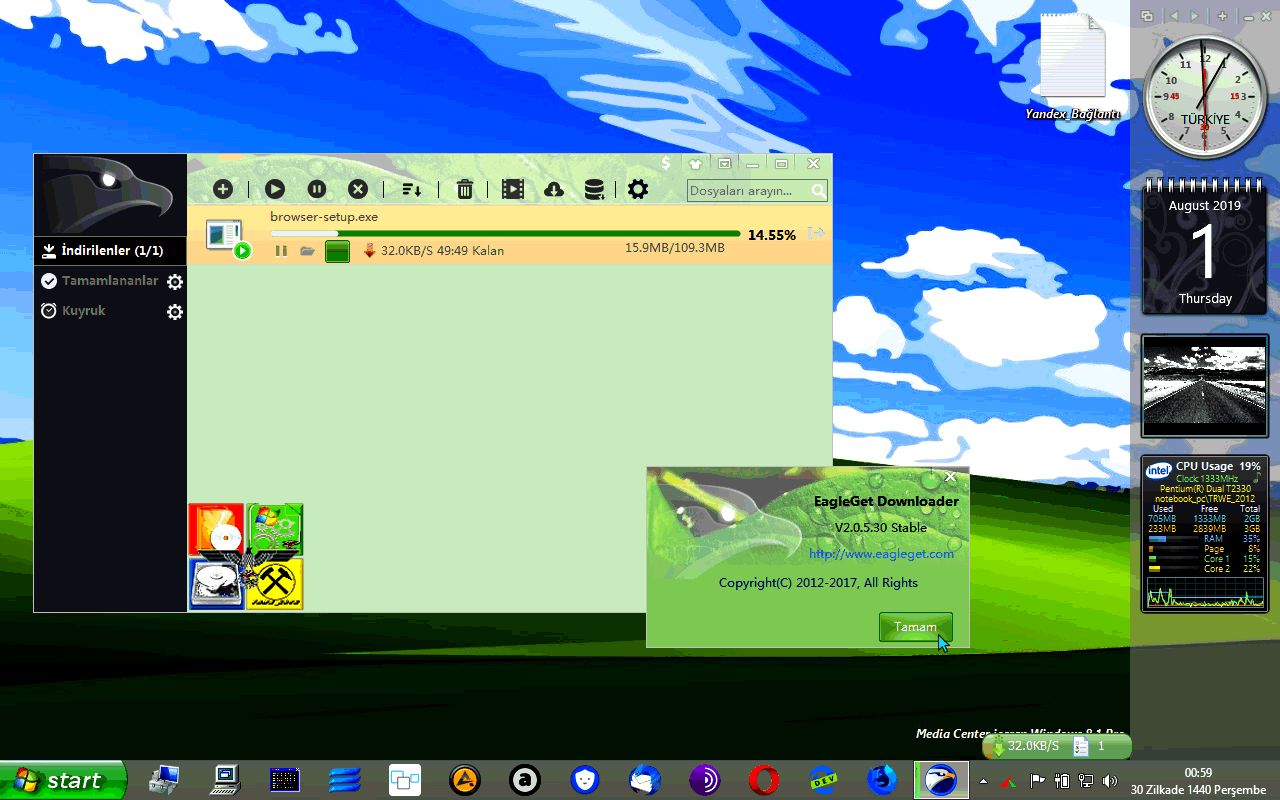Pause the browser-setup.exe download row
This screenshot has height=800, width=1280.
pyautogui.click(x=281, y=251)
